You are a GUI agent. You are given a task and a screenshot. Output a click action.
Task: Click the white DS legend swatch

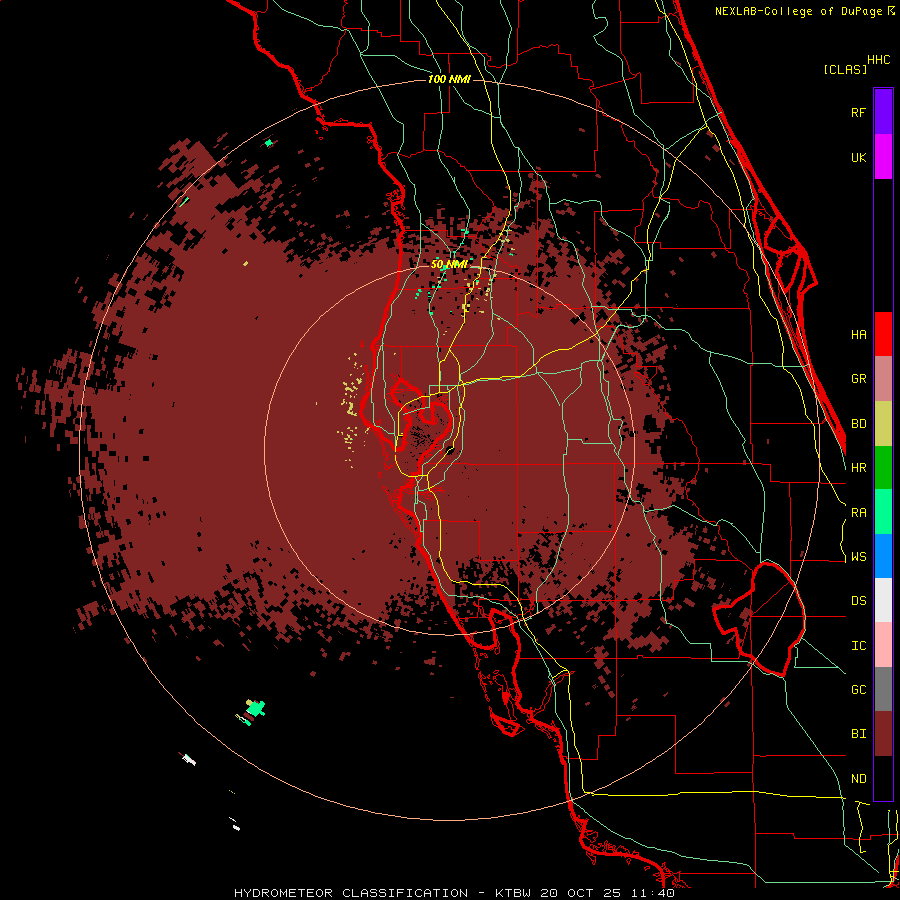click(883, 600)
